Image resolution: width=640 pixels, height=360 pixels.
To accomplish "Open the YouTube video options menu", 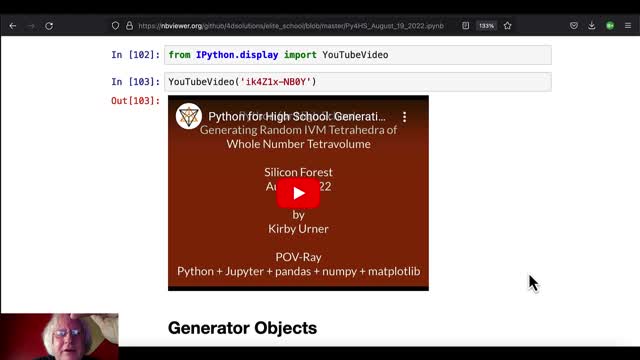I will [404, 117].
